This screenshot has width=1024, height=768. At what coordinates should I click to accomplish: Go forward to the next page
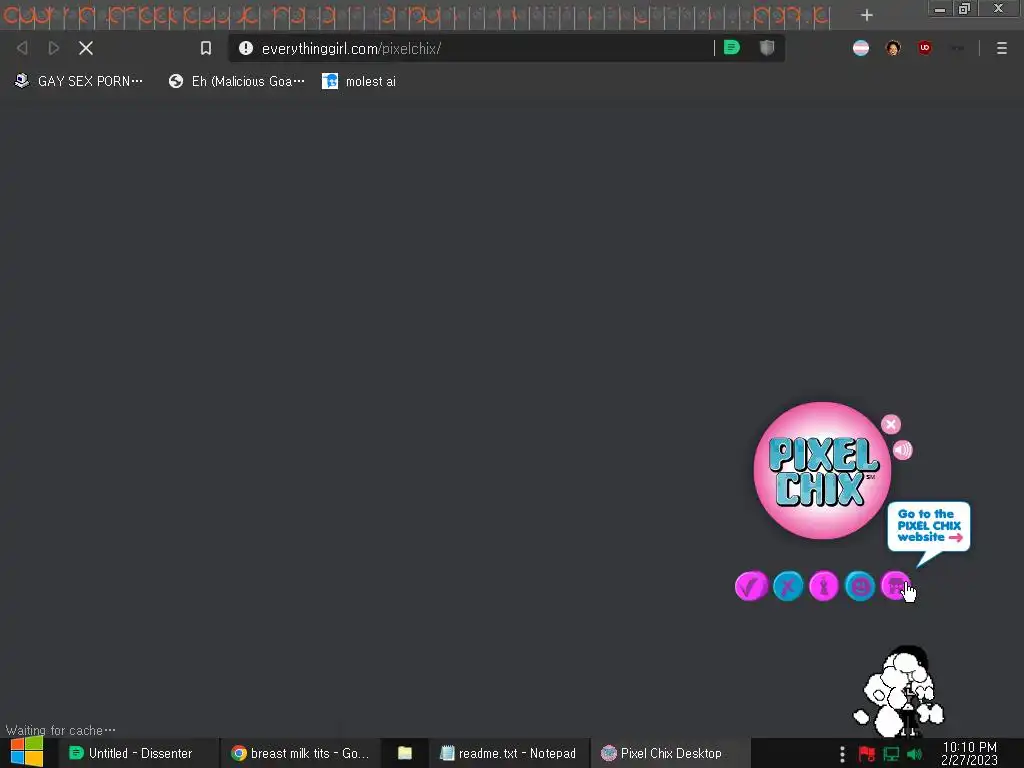[54, 48]
